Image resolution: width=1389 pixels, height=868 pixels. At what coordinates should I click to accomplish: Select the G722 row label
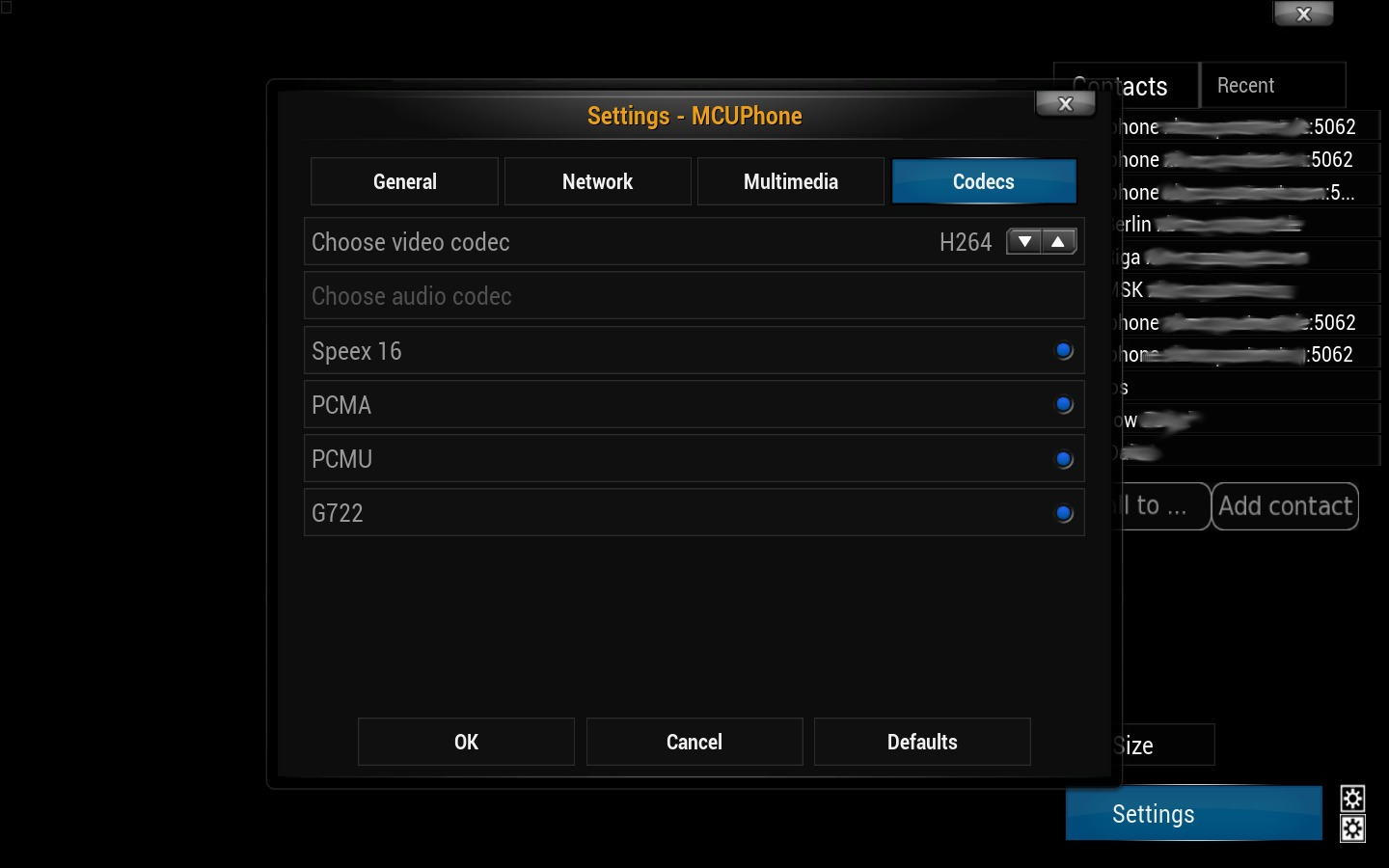(338, 513)
